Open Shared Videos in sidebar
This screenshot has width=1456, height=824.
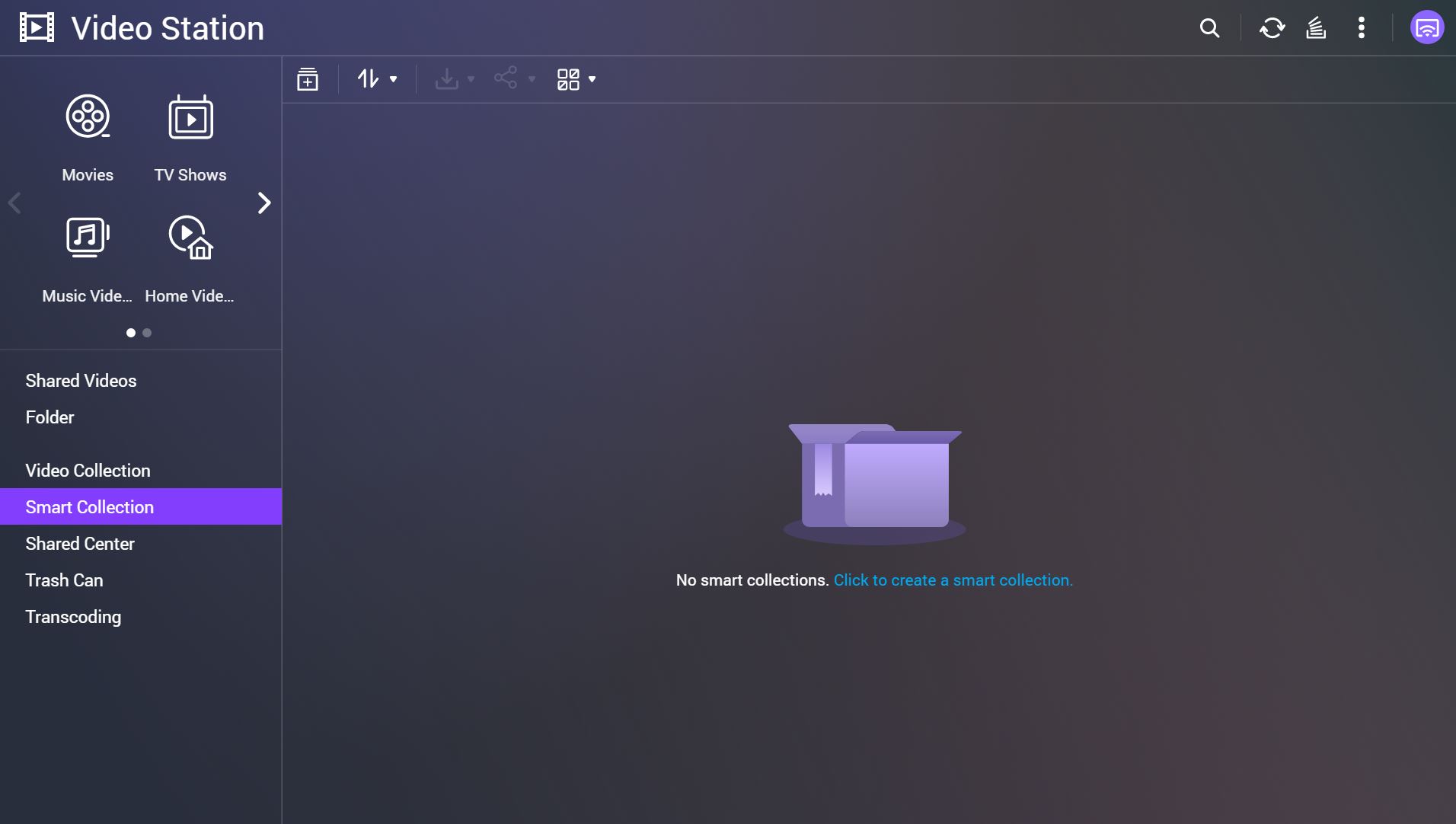[141, 381]
